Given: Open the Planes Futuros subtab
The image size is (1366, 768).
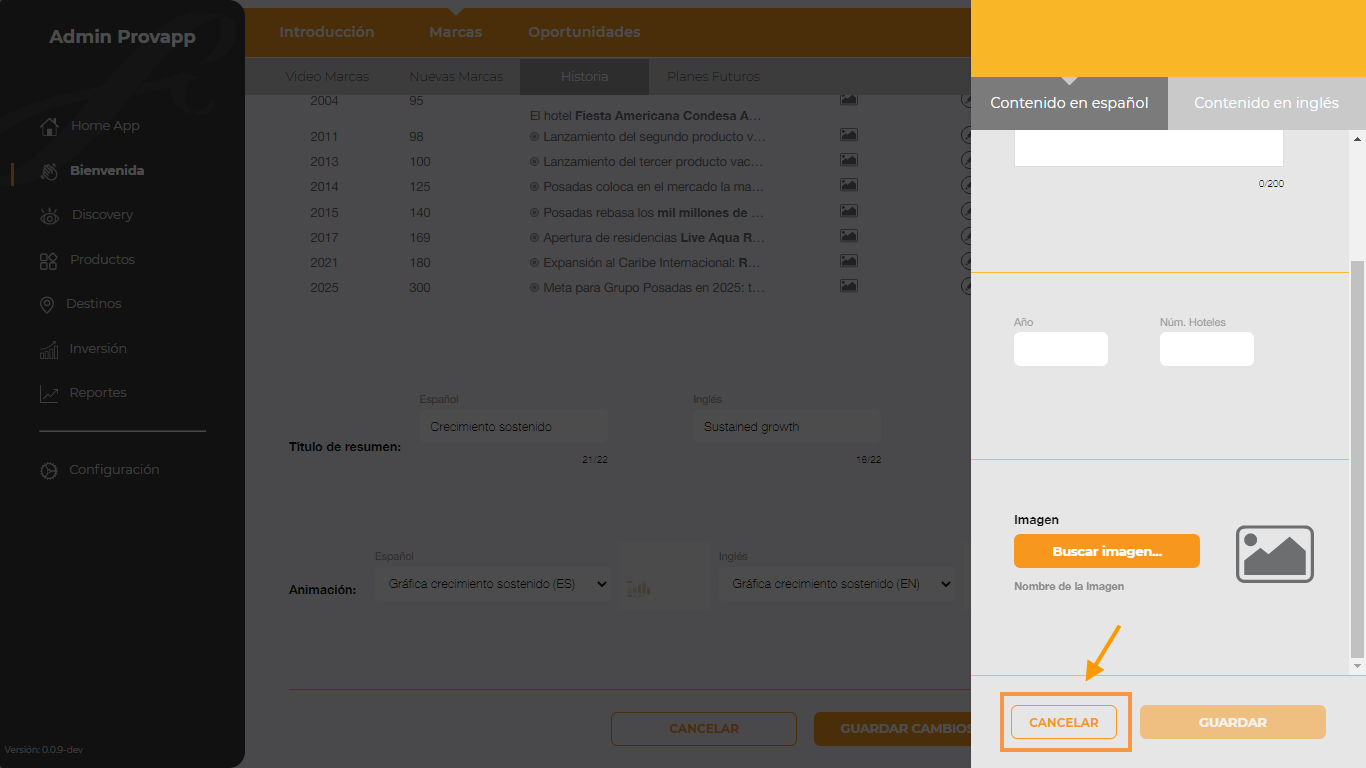Looking at the screenshot, I should click(713, 77).
